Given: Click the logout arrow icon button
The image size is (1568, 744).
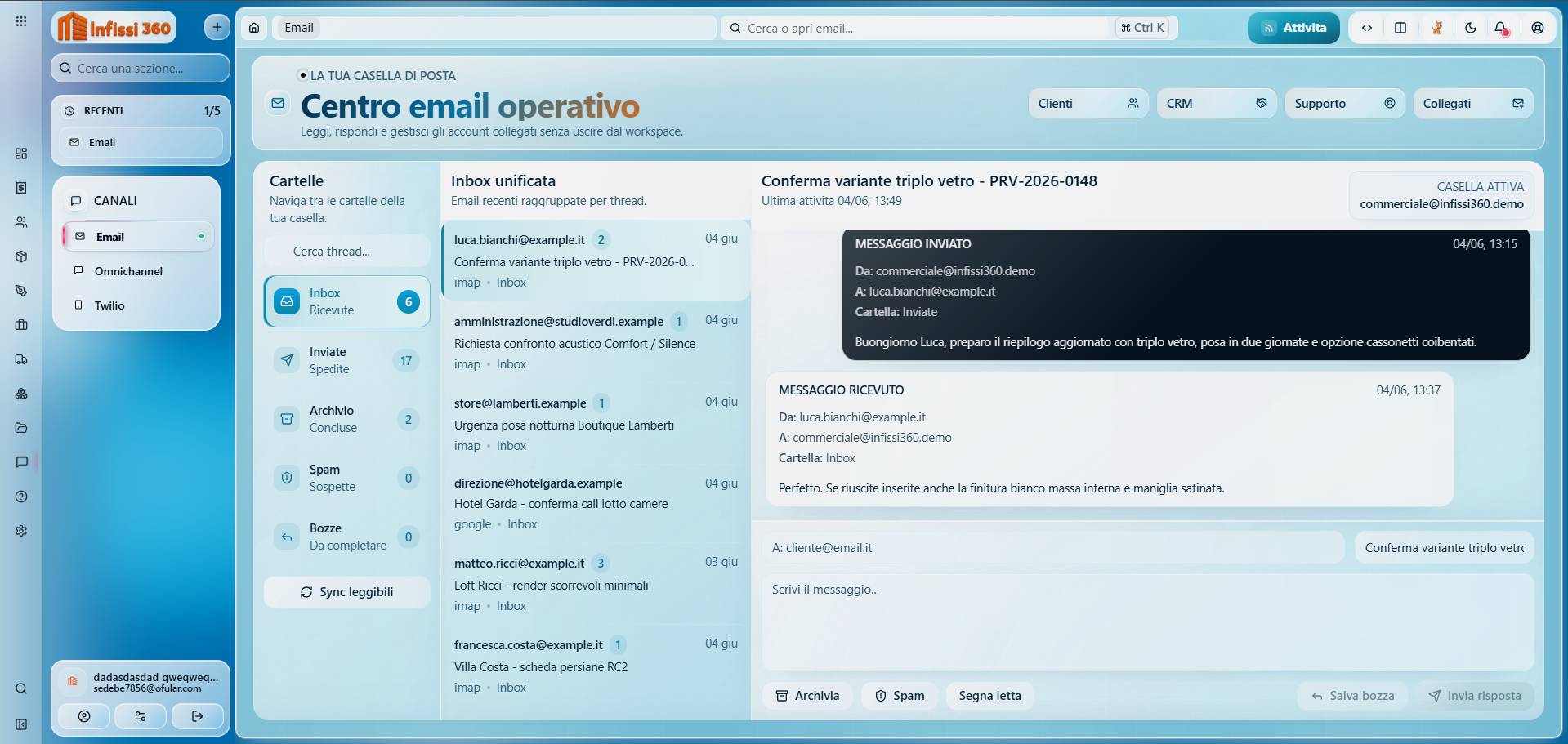Looking at the screenshot, I should tap(197, 716).
